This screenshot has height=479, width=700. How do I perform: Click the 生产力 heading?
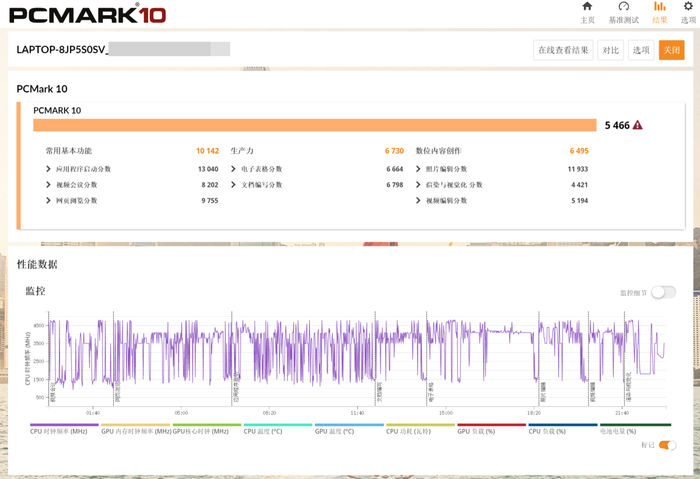[242, 151]
